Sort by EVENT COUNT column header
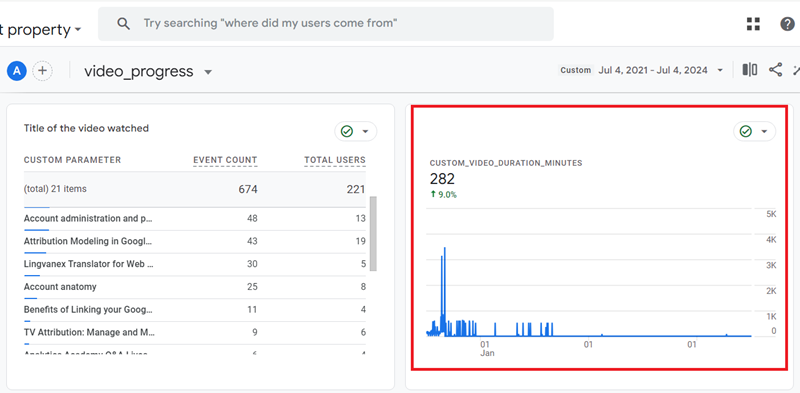The image size is (800, 393). [225, 160]
